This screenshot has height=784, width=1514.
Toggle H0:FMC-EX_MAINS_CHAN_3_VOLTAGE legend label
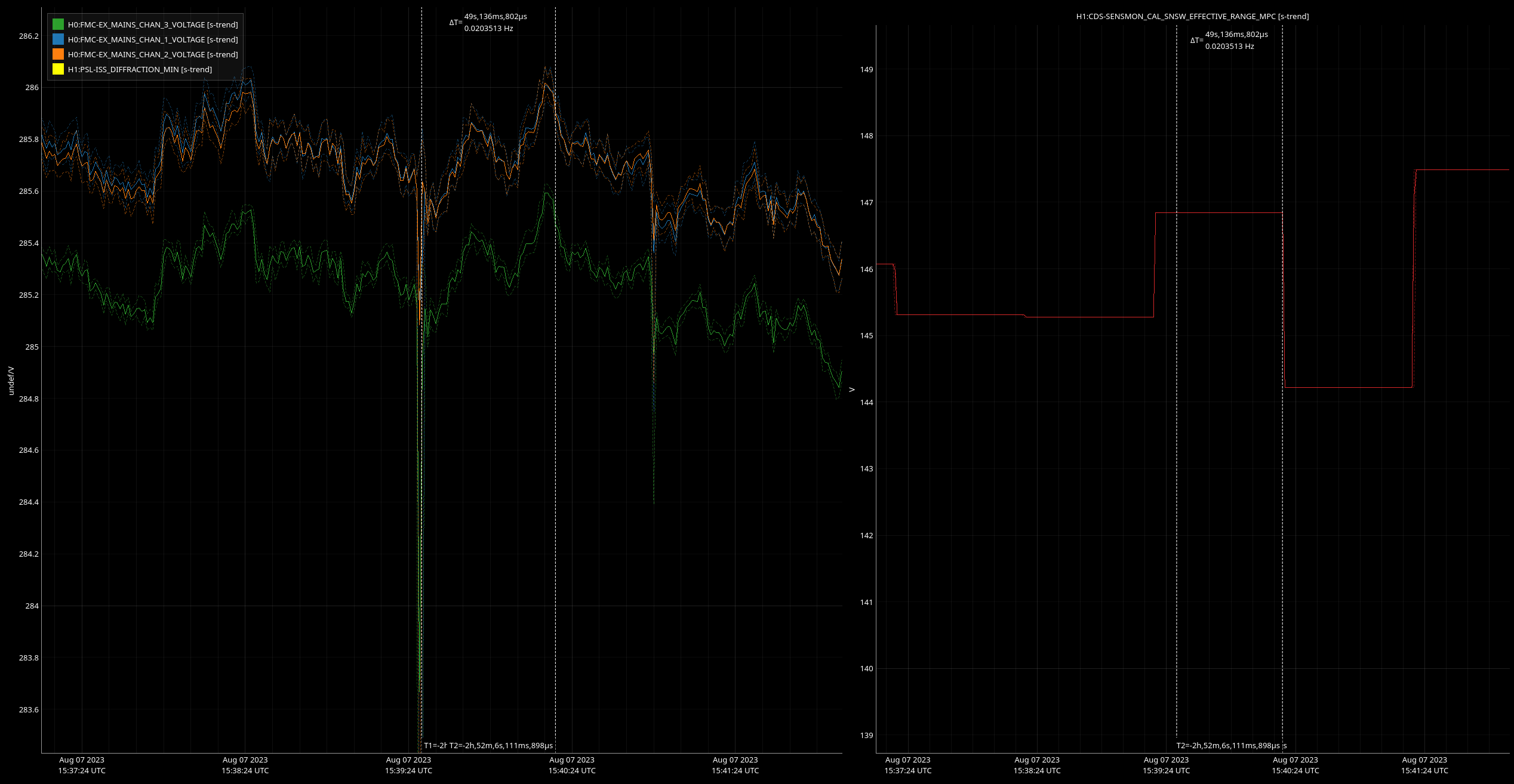pos(152,24)
